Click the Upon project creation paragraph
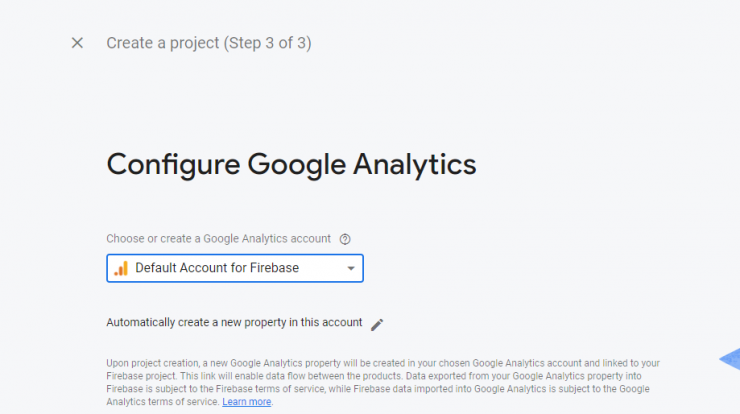740x414 pixels. point(383,382)
